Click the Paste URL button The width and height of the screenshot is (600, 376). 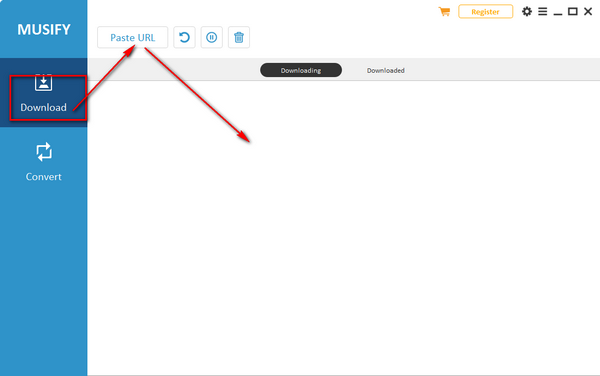click(132, 37)
